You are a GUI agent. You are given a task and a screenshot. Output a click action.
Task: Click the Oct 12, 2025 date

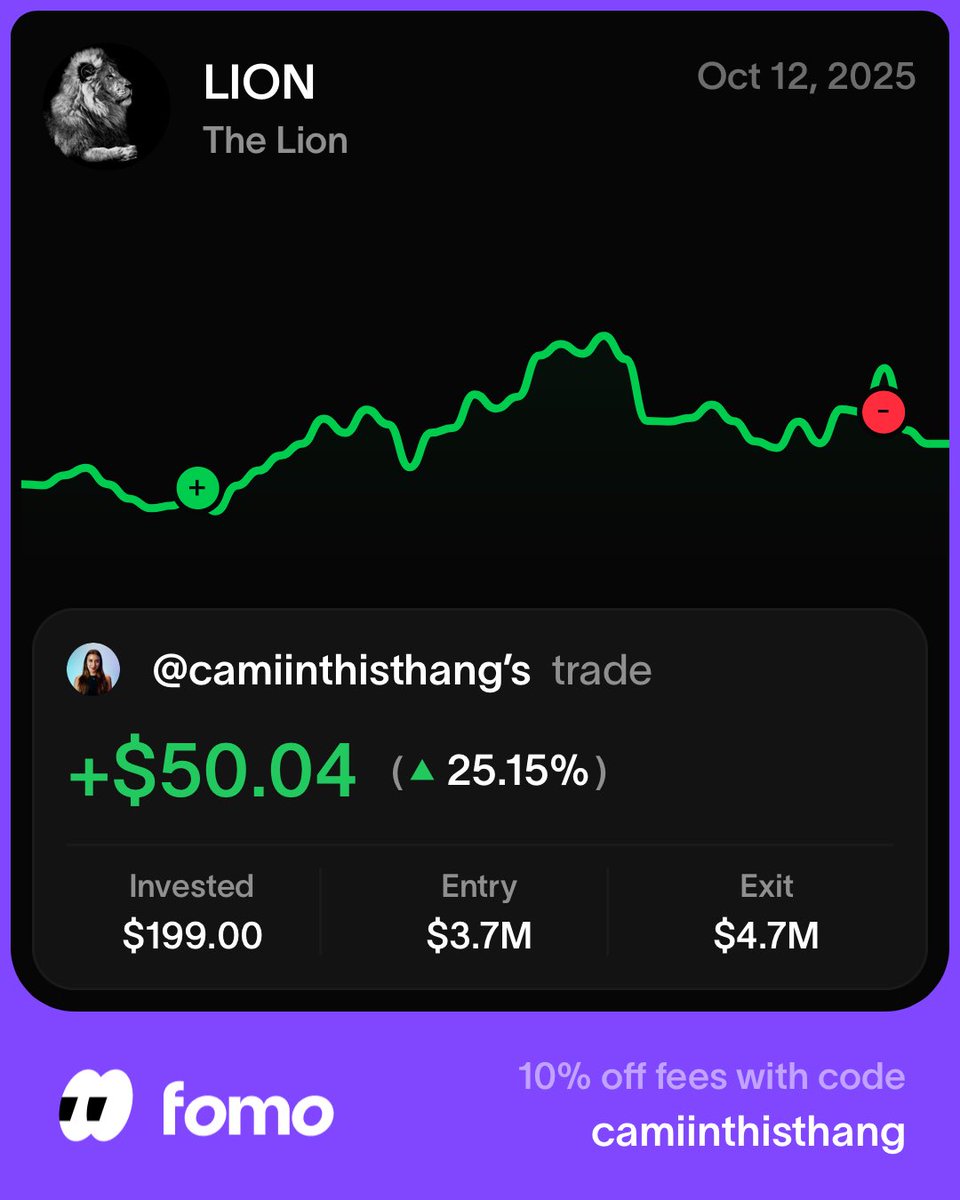click(806, 77)
